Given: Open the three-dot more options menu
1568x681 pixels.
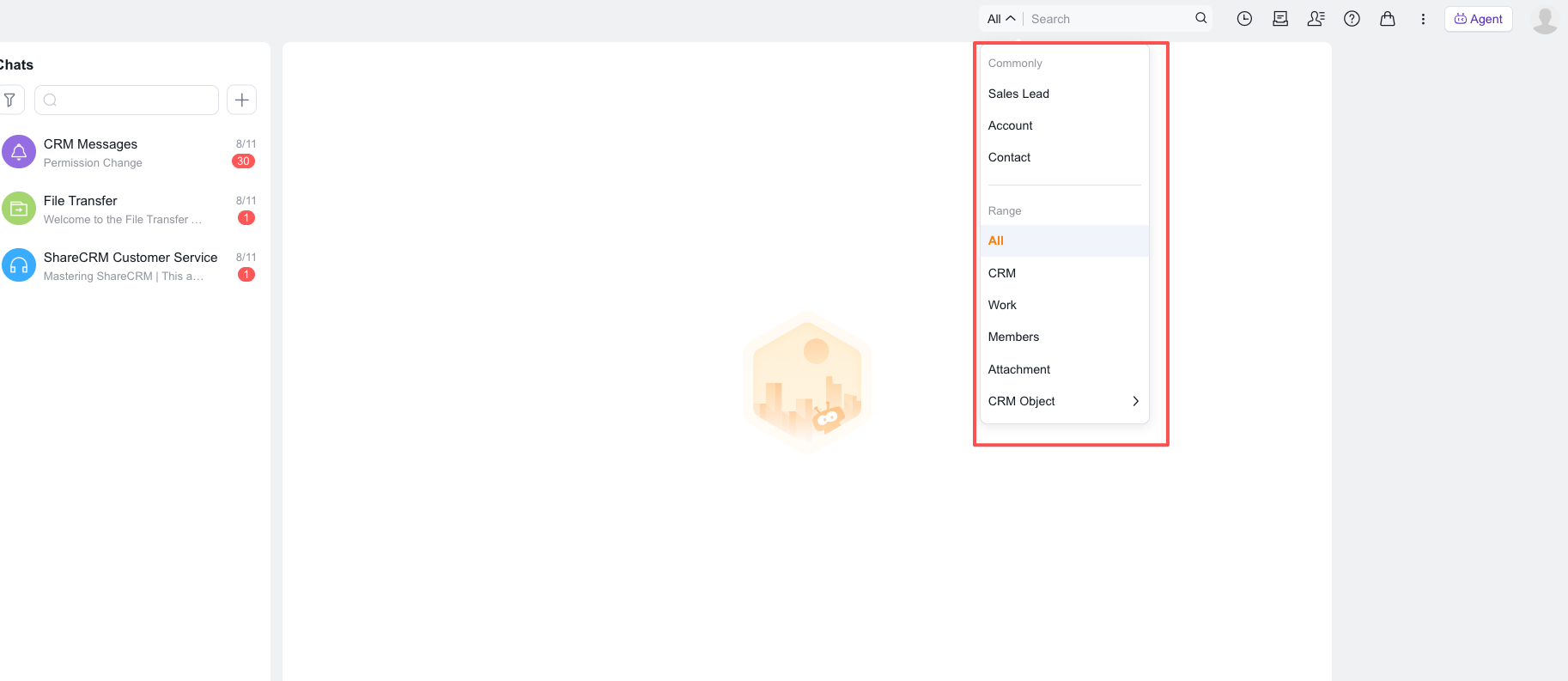Looking at the screenshot, I should 1423,19.
